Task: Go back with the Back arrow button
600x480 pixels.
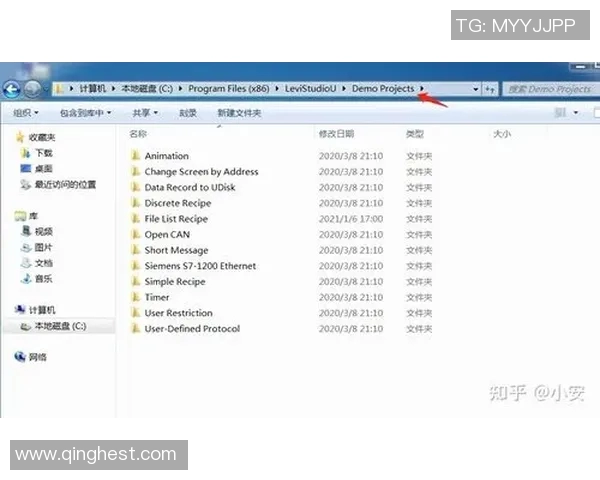Action: click(11, 90)
